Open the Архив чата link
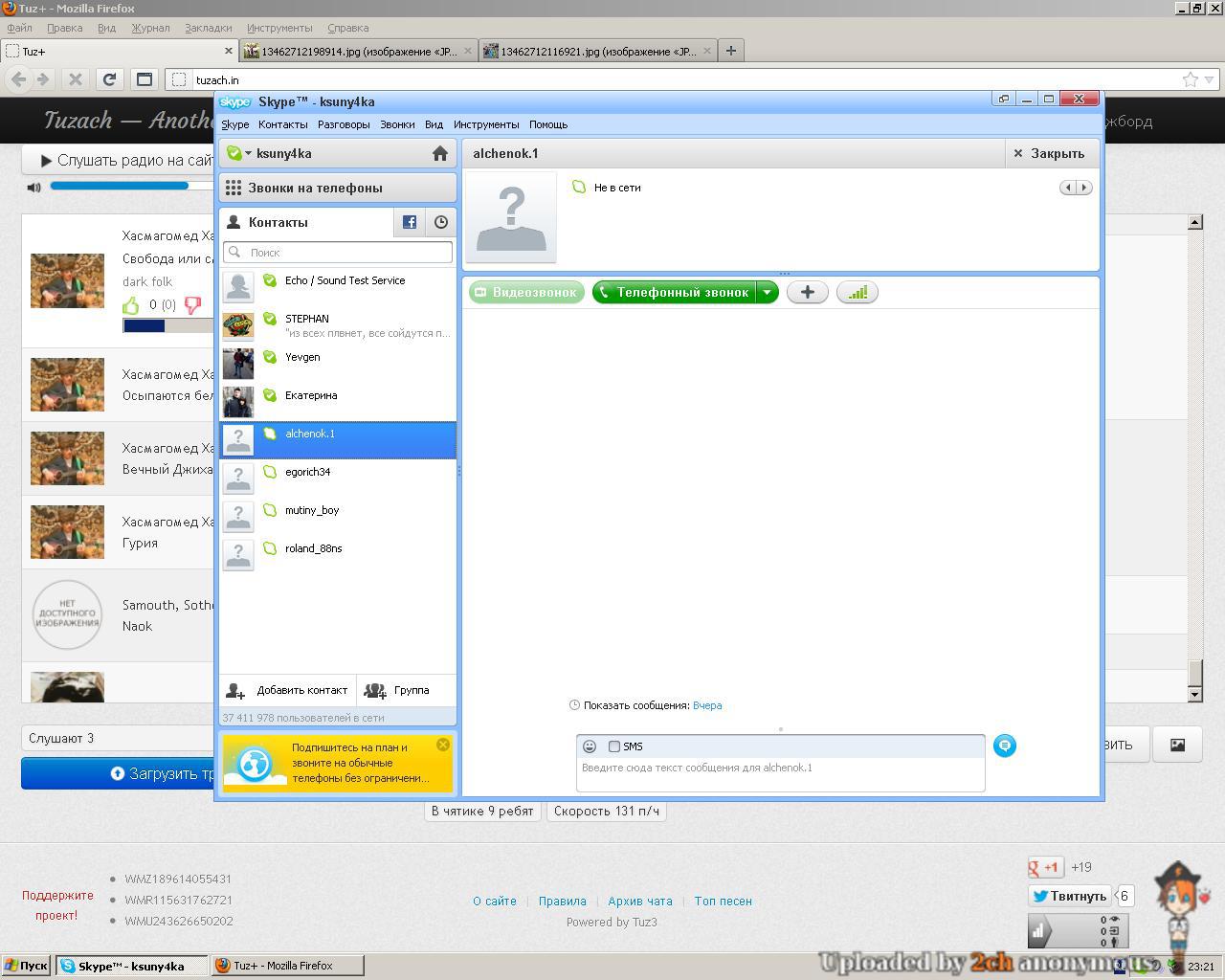This screenshot has height=980, width=1225. coord(640,901)
